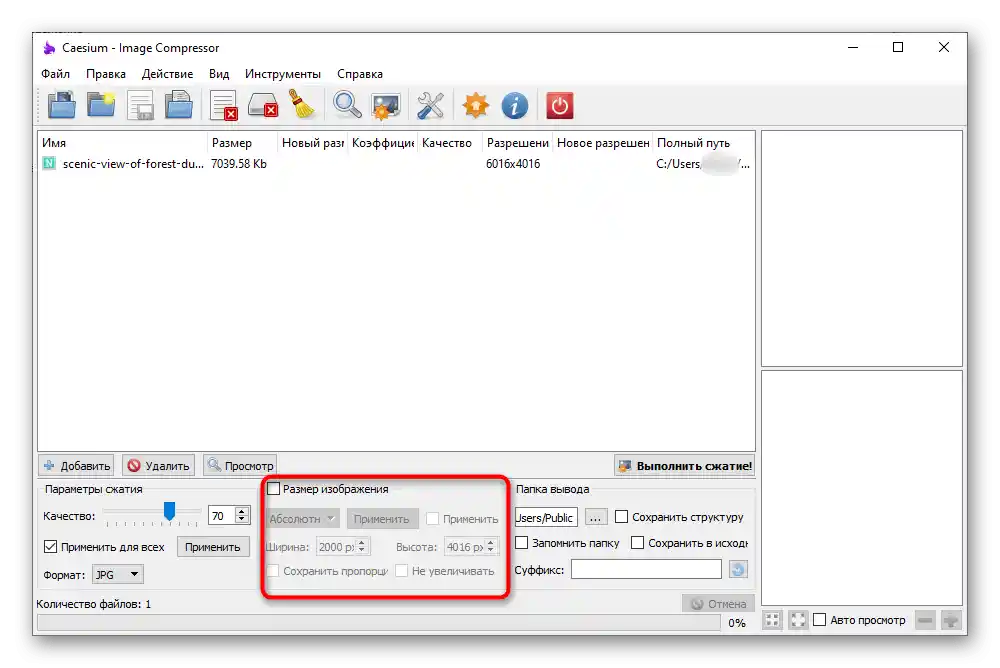Click the Суффикс text field
The width and height of the screenshot is (1000, 668).
[x=646, y=569]
